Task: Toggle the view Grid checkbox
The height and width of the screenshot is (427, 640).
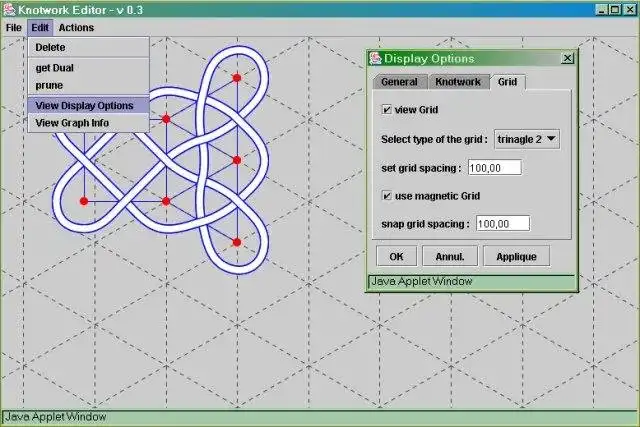Action: 386,109
